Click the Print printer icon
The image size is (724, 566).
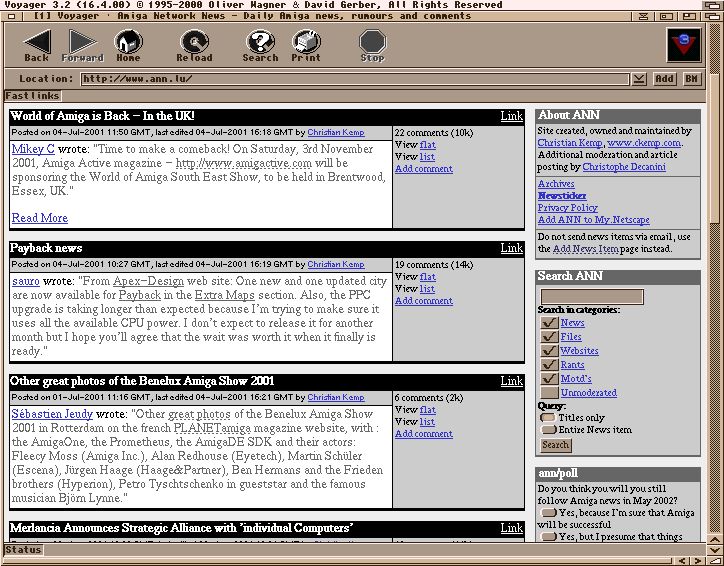pos(306,42)
